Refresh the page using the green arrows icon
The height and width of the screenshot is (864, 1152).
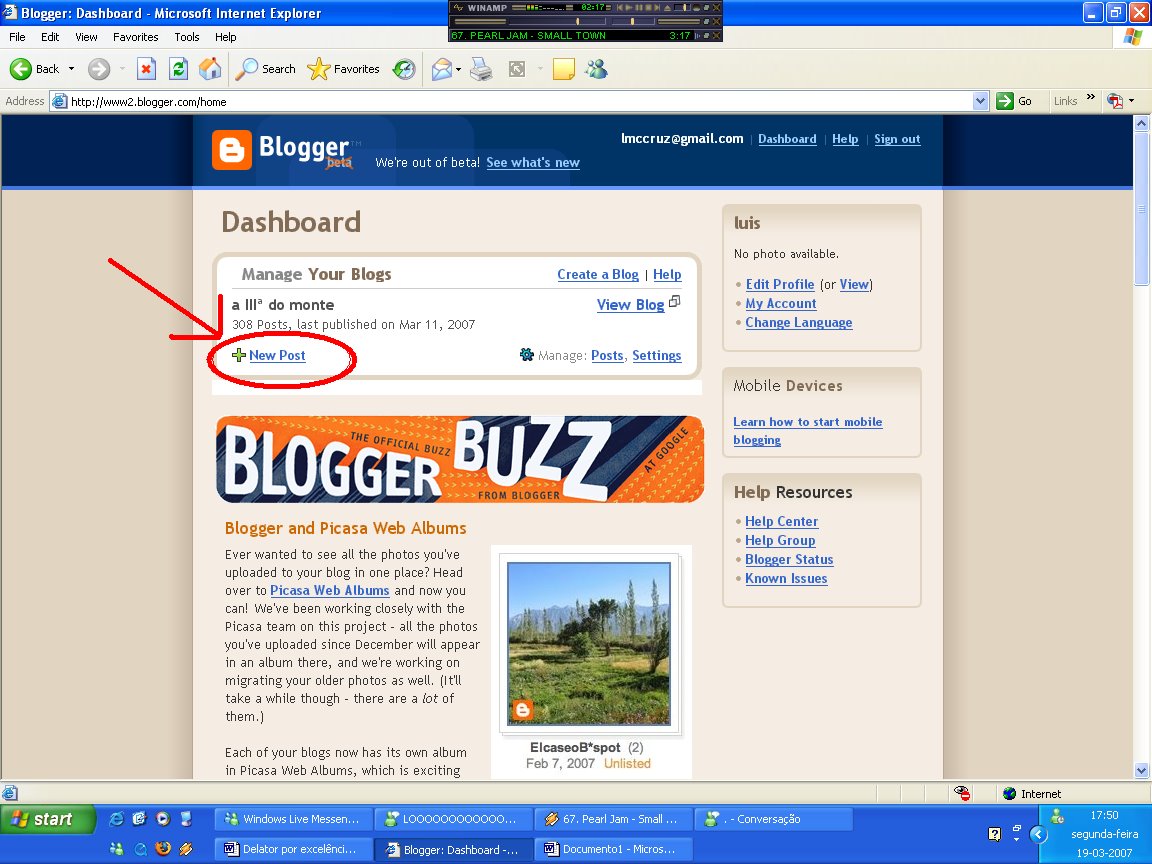tap(178, 69)
